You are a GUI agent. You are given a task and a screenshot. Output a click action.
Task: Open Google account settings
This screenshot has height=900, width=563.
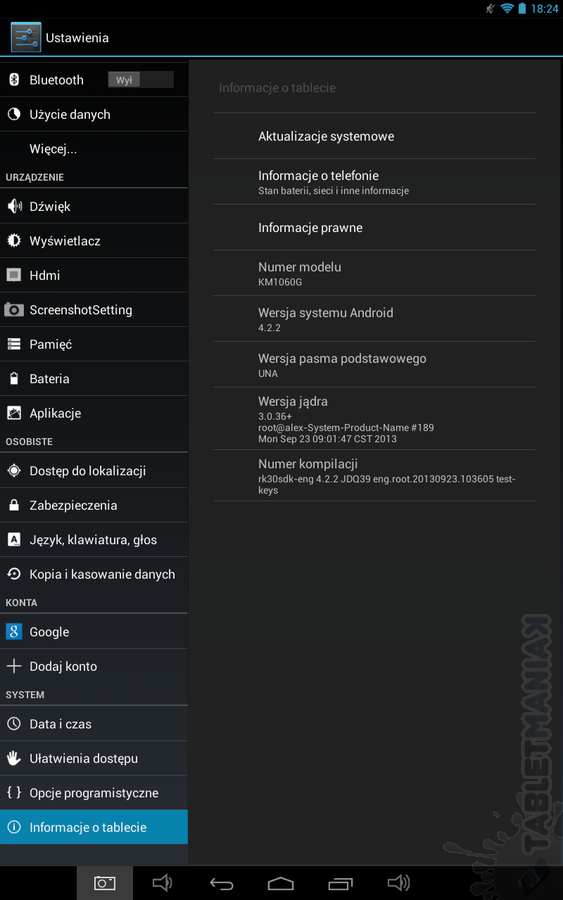click(x=94, y=631)
